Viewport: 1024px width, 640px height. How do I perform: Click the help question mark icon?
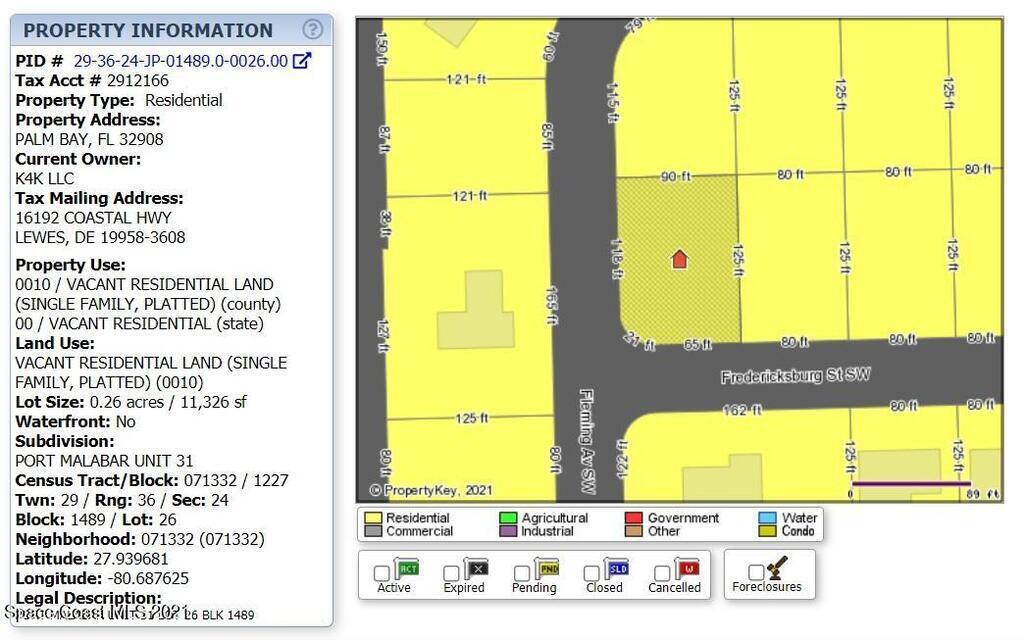click(313, 30)
